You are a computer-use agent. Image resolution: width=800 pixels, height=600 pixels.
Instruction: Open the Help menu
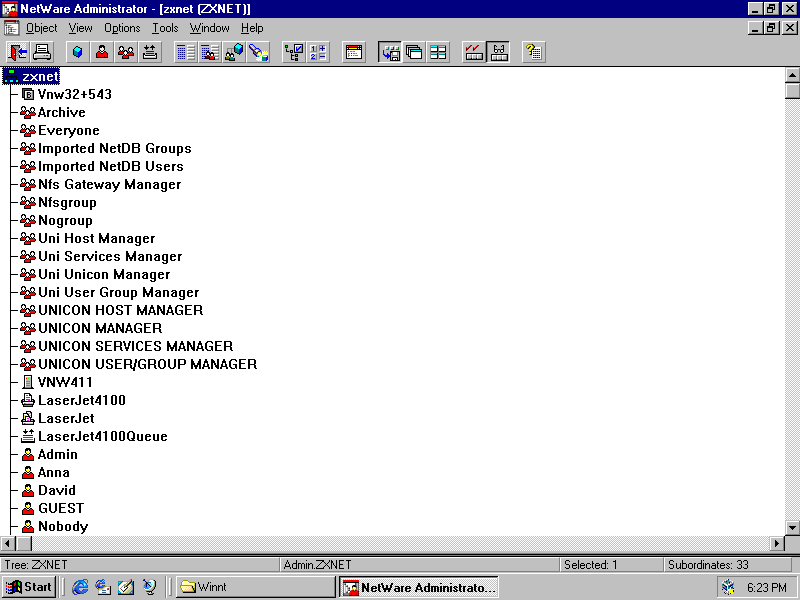[252, 28]
